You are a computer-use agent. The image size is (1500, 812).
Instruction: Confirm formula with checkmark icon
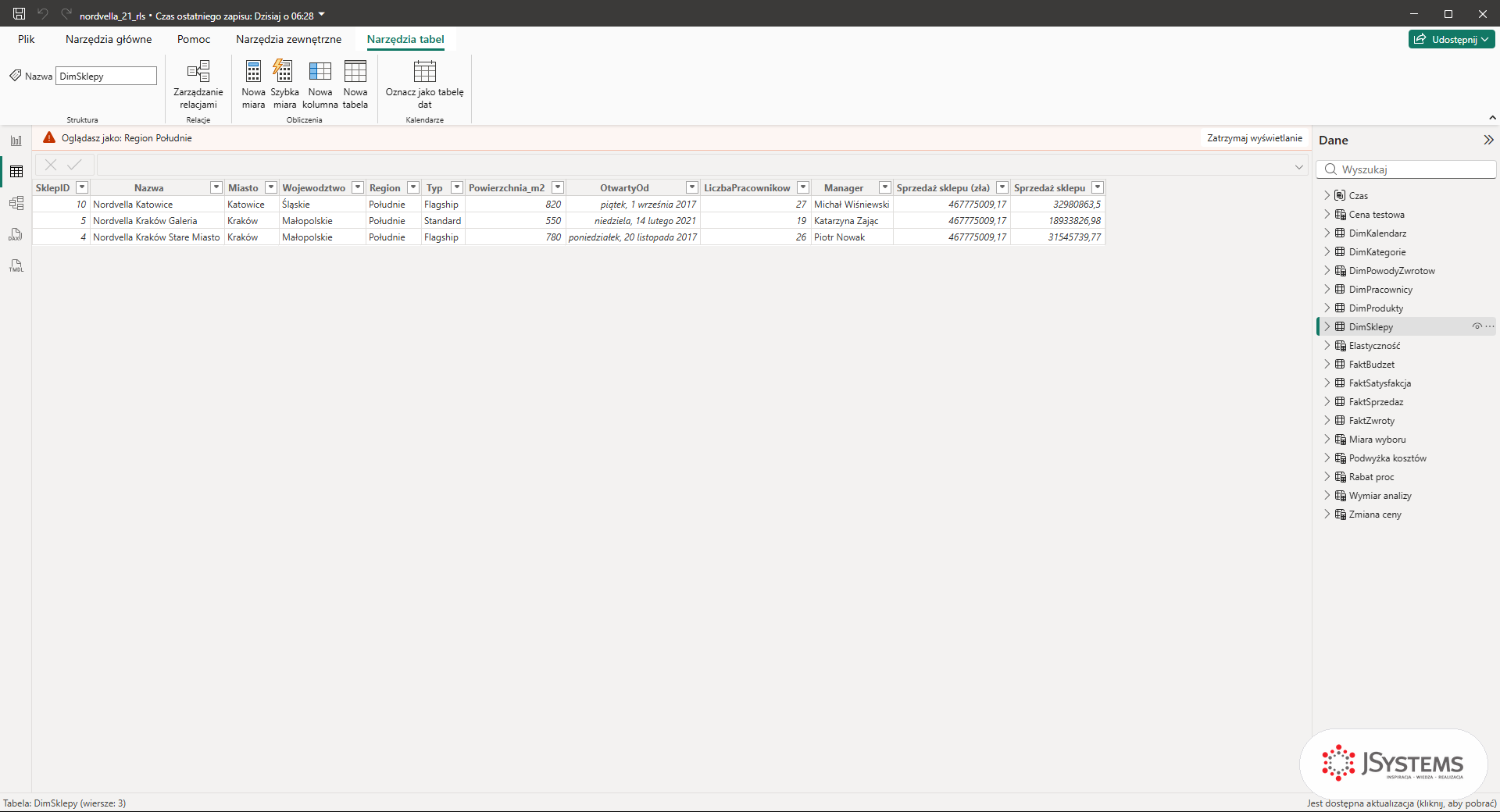point(74,165)
